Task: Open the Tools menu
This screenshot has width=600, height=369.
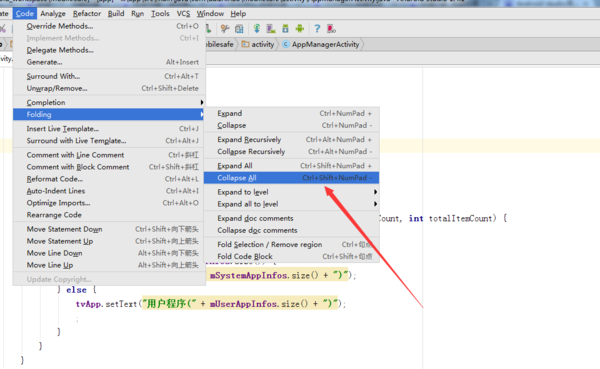Action: (x=160, y=13)
